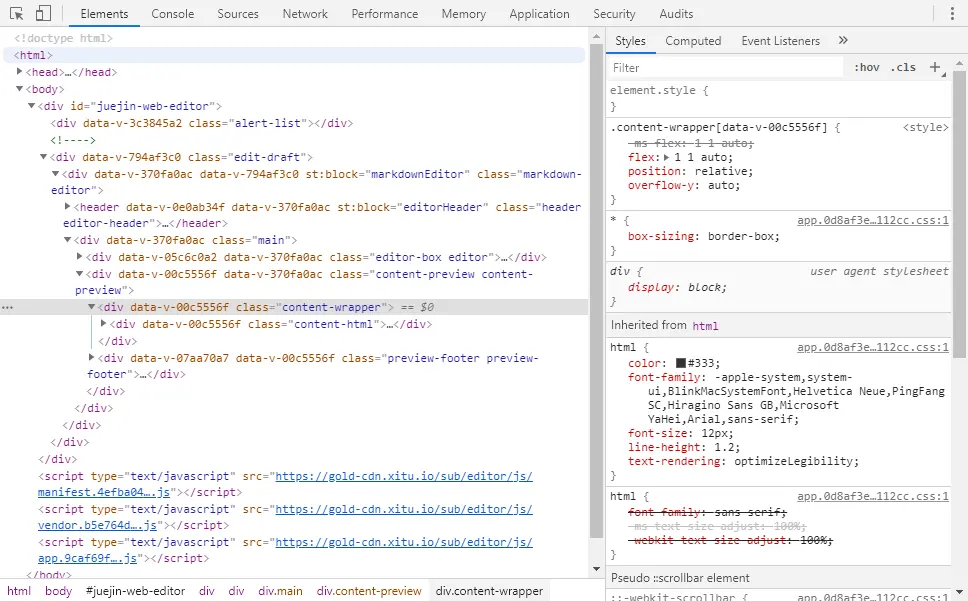Open app.css source link for box-sizing rule
This screenshot has width=968, height=601.
point(872,220)
